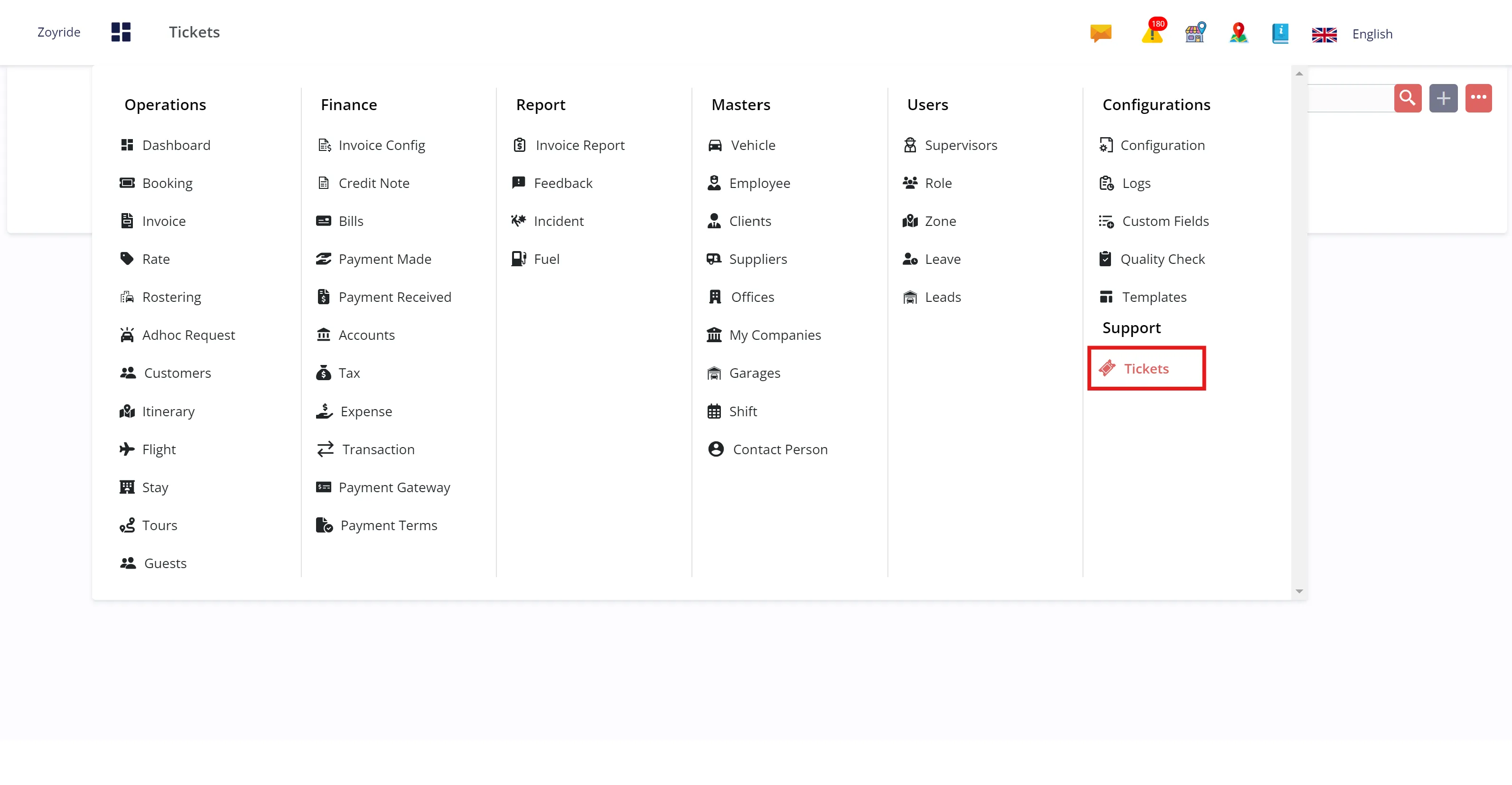
Task: Open the English language selector
Action: point(1372,34)
